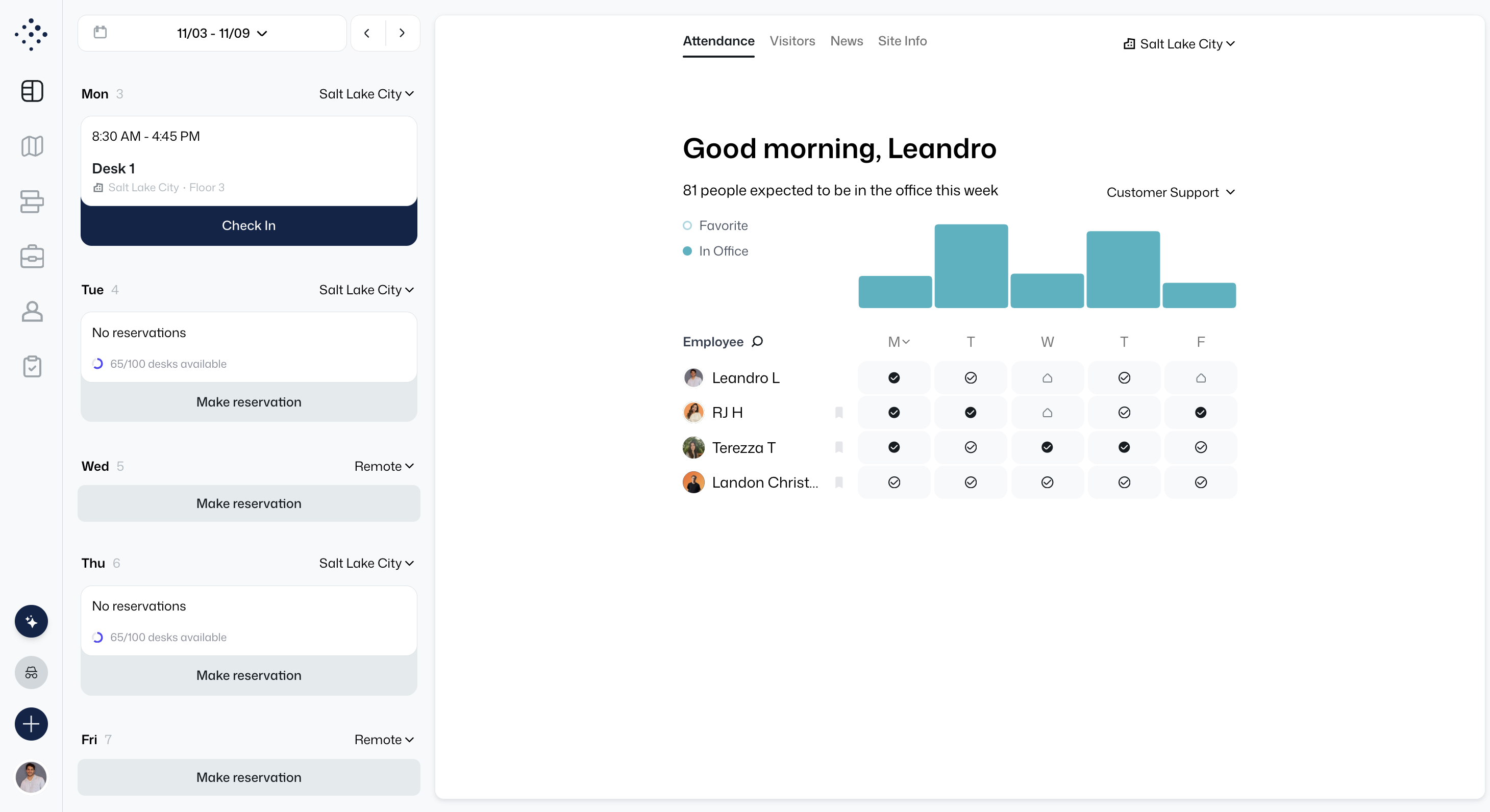Click the incognito glasses icon button
Image resolution: width=1490 pixels, height=812 pixels.
coord(31,673)
